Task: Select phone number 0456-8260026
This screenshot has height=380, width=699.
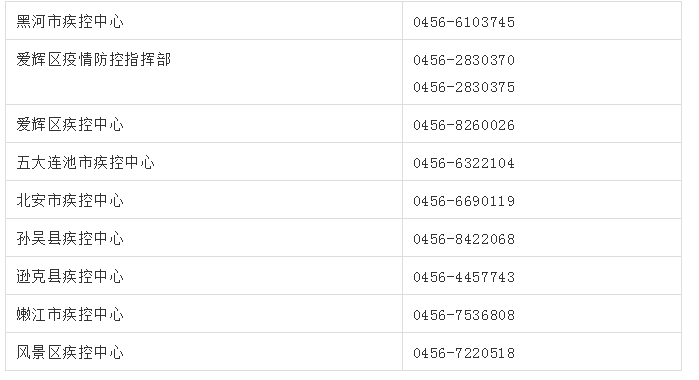Action: [x=464, y=125]
